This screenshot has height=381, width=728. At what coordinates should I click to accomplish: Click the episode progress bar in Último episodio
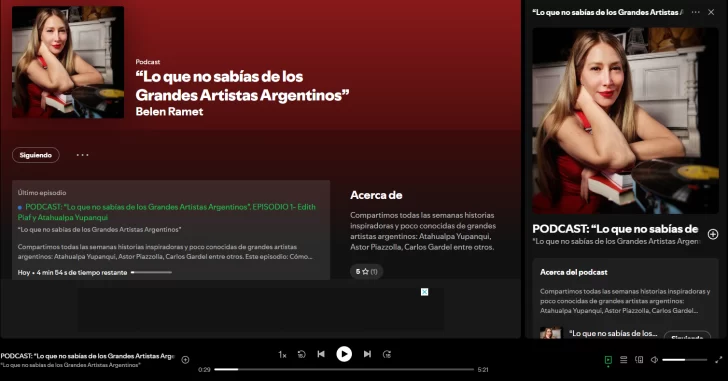(x=151, y=272)
